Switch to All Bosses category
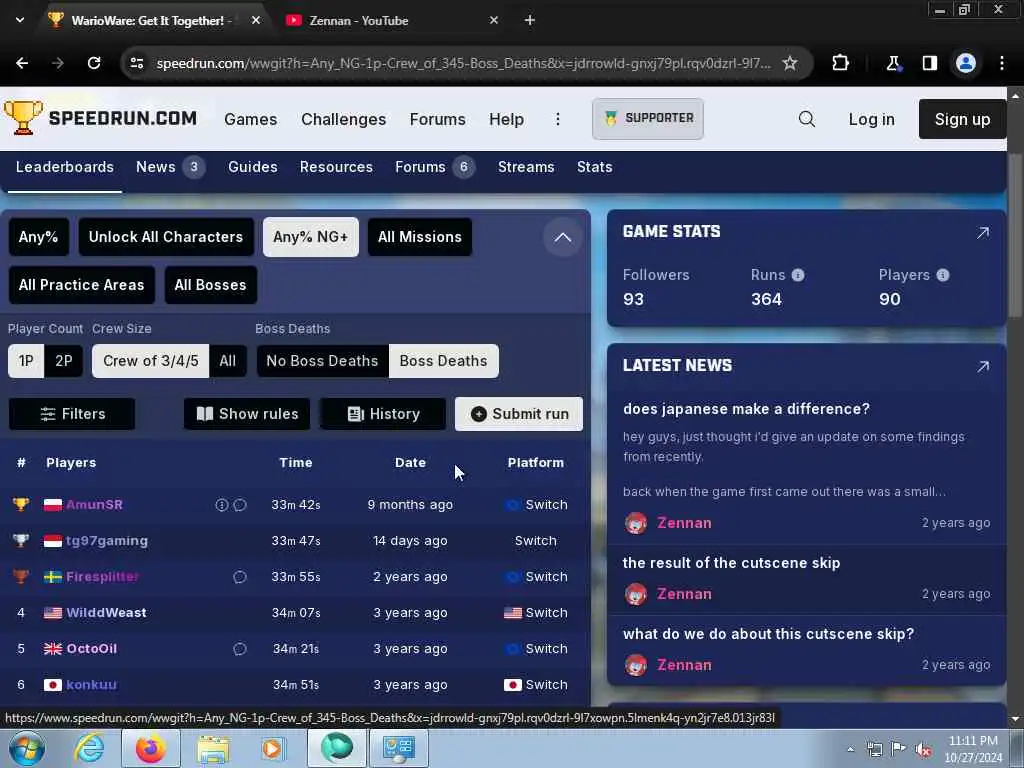1024x768 pixels. 210,285
